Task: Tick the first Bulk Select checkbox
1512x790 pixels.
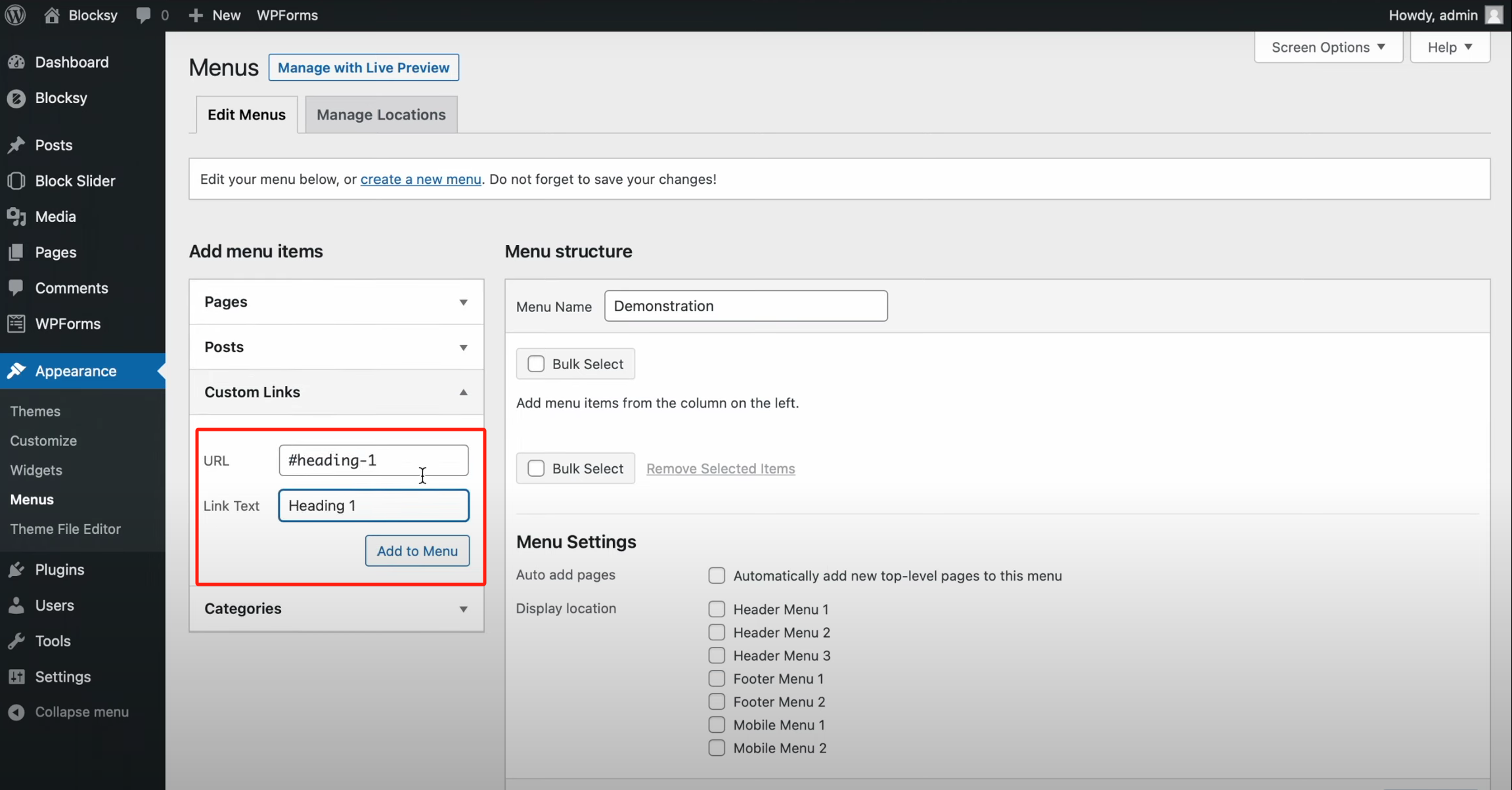Action: [536, 364]
